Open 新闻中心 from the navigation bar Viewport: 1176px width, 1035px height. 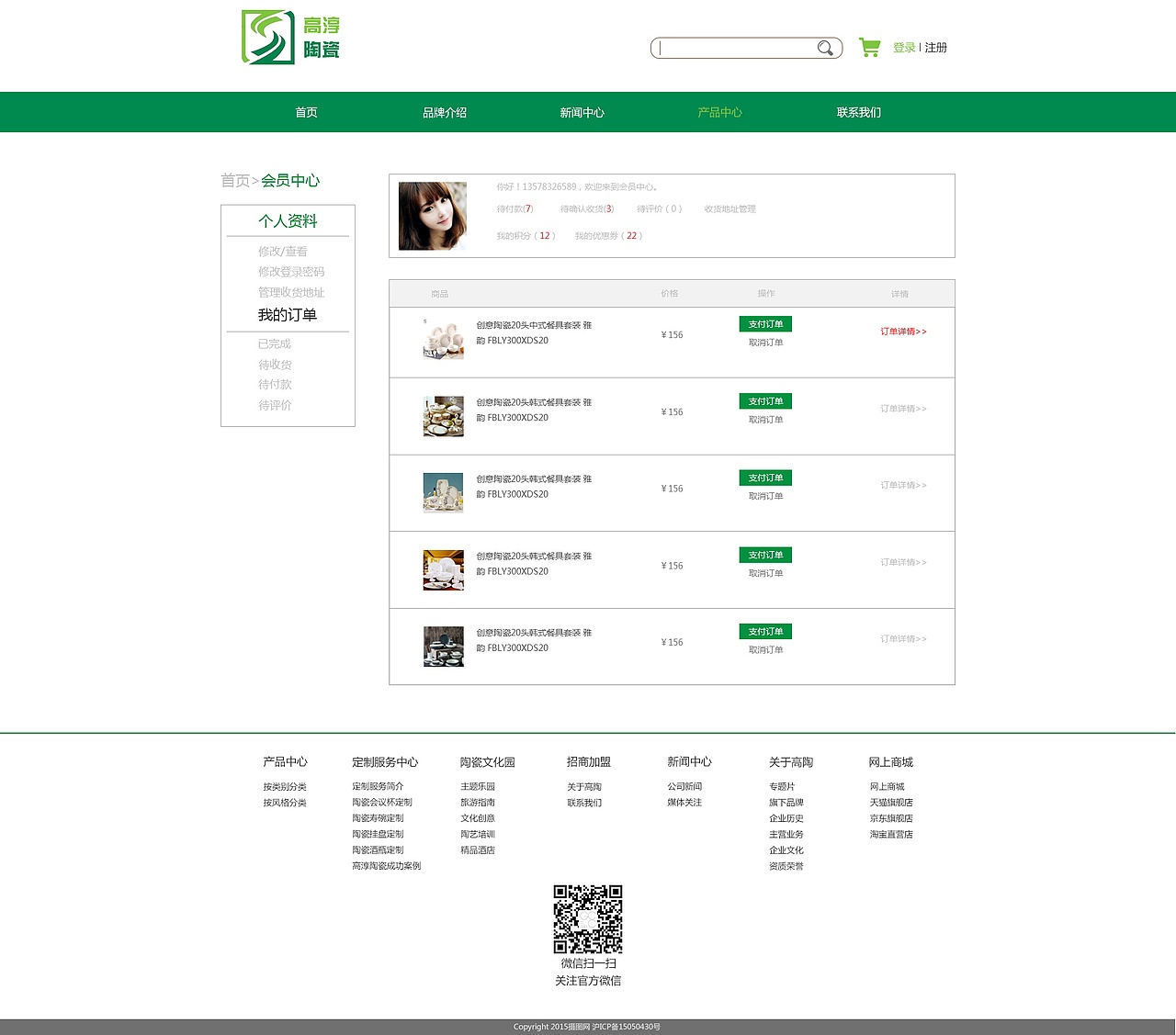coord(582,111)
